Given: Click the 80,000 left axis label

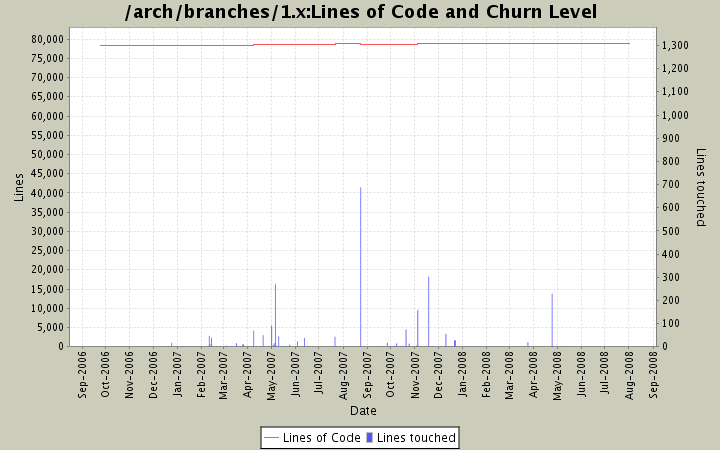Looking at the screenshot, I should pyautogui.click(x=47, y=39).
